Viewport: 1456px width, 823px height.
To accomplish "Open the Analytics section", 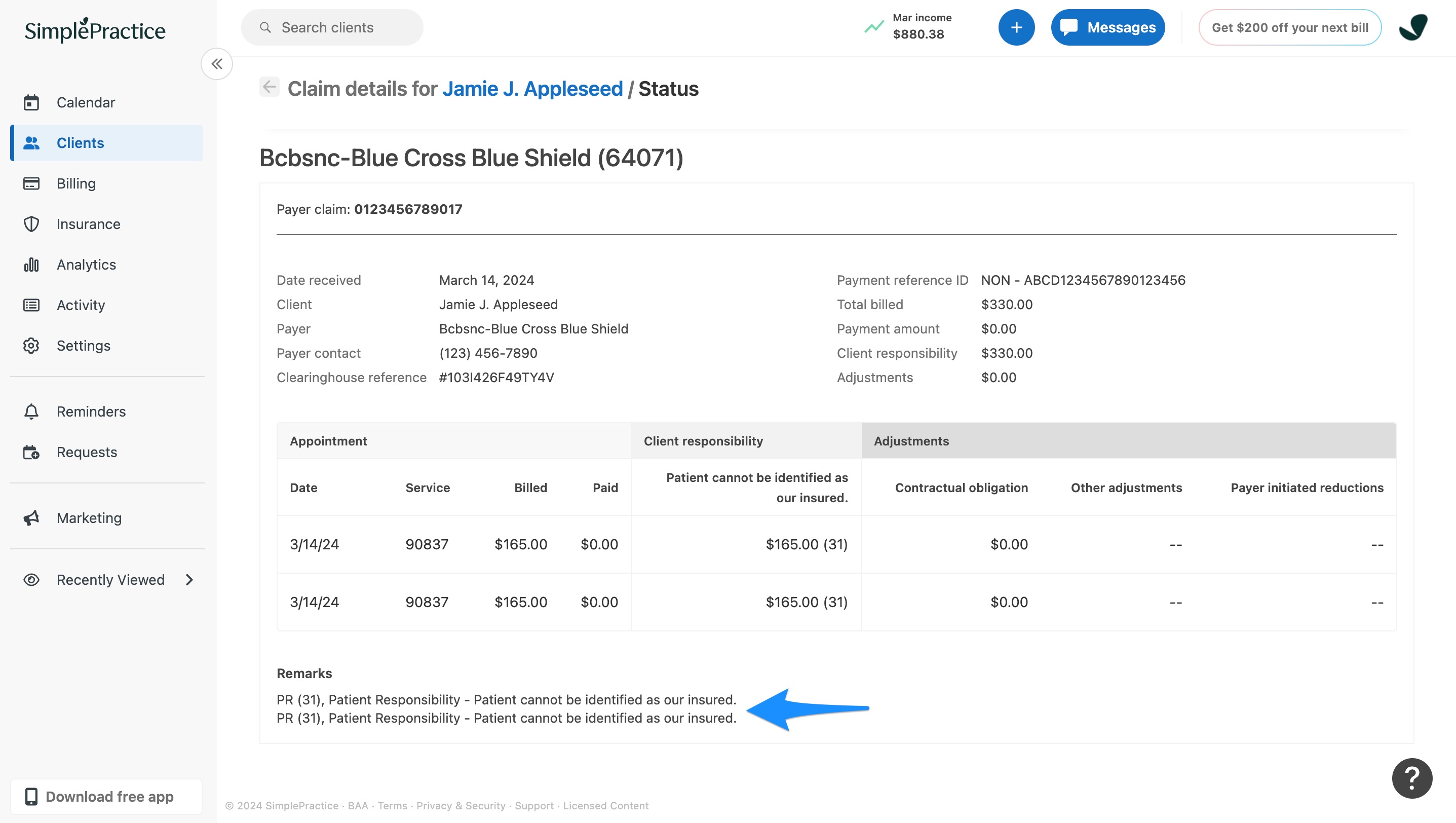I will [x=86, y=265].
